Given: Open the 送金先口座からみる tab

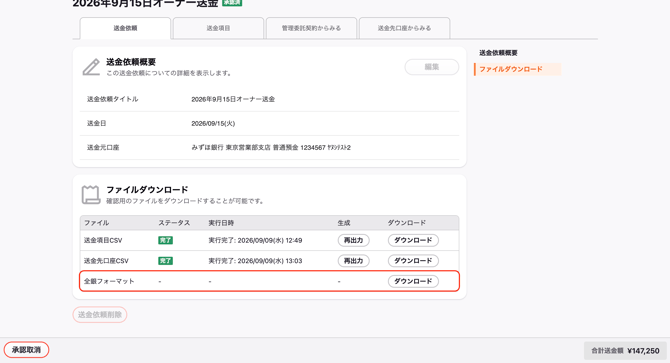Looking at the screenshot, I should tap(404, 28).
